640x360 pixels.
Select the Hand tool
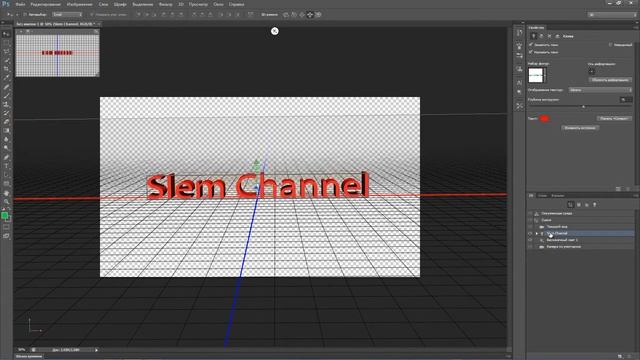coord(6,193)
